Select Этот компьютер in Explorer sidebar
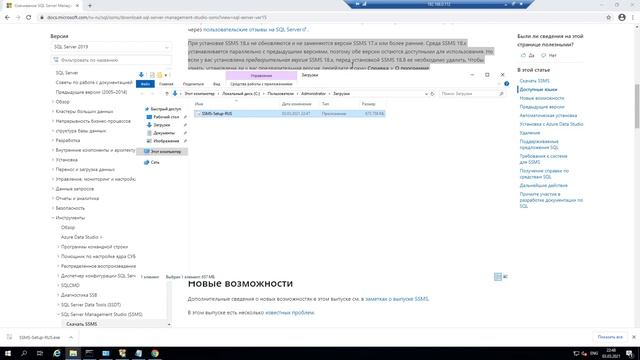 tap(162, 151)
